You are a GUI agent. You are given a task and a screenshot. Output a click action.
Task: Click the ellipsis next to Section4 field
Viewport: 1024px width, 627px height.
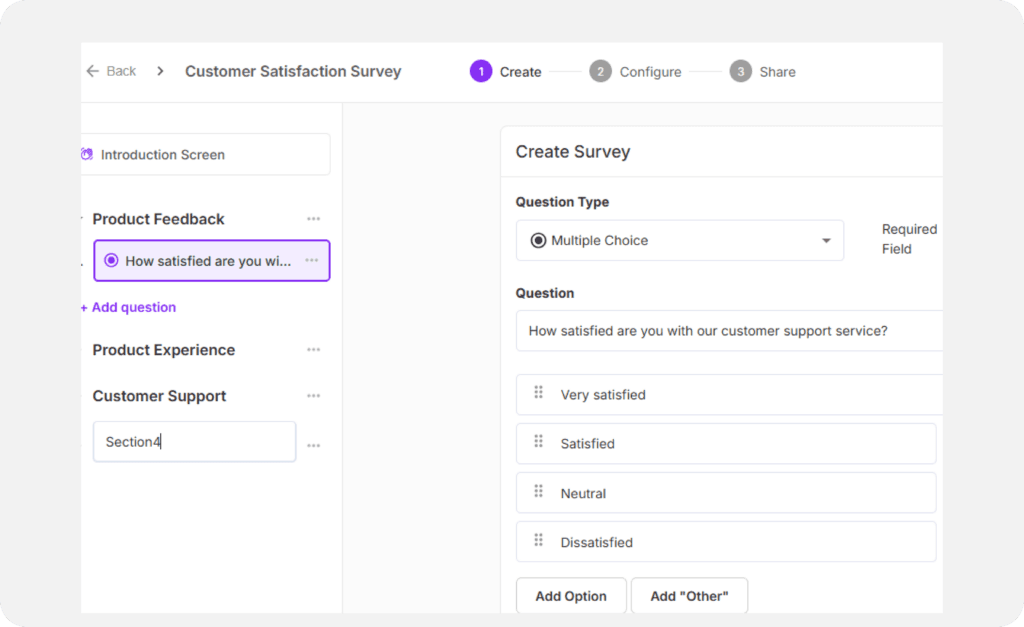[x=313, y=445]
